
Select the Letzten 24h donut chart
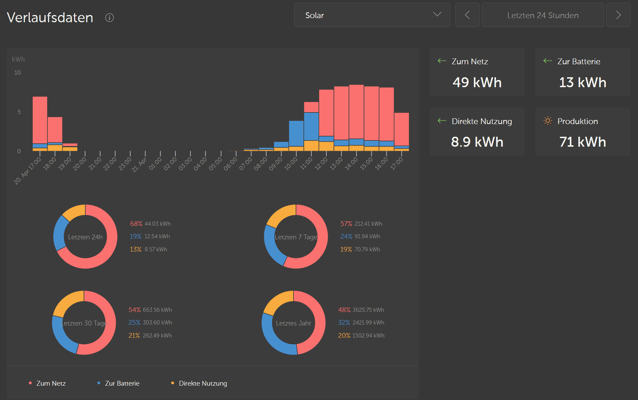pyautogui.click(x=85, y=236)
